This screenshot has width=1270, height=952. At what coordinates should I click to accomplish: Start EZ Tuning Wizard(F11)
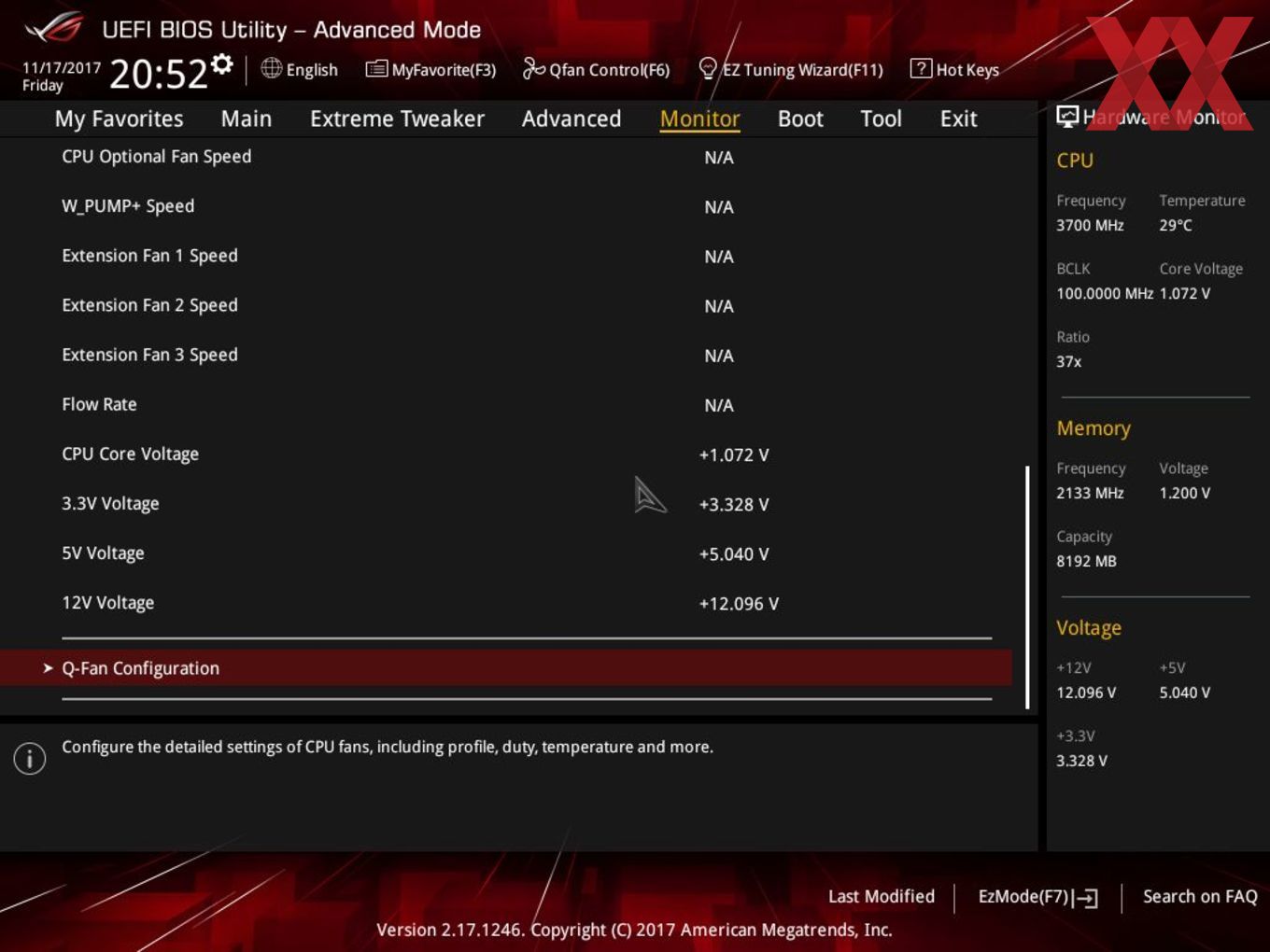tap(802, 70)
